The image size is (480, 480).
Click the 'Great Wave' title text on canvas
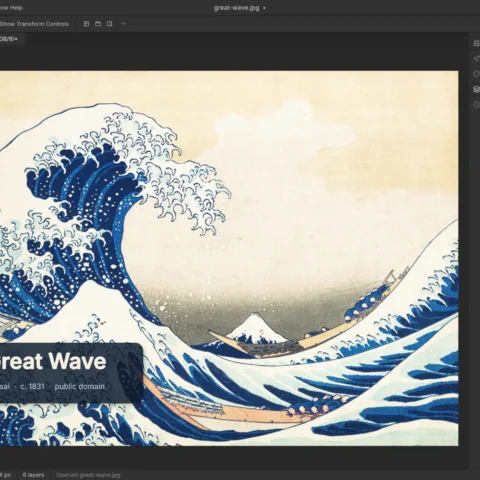53,361
